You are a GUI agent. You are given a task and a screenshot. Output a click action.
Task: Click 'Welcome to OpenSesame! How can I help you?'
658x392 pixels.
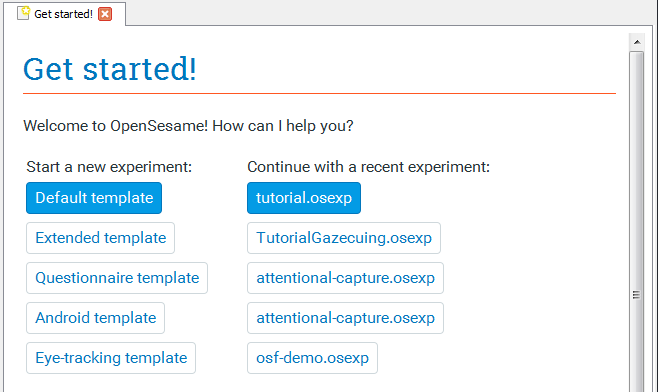tap(188, 126)
